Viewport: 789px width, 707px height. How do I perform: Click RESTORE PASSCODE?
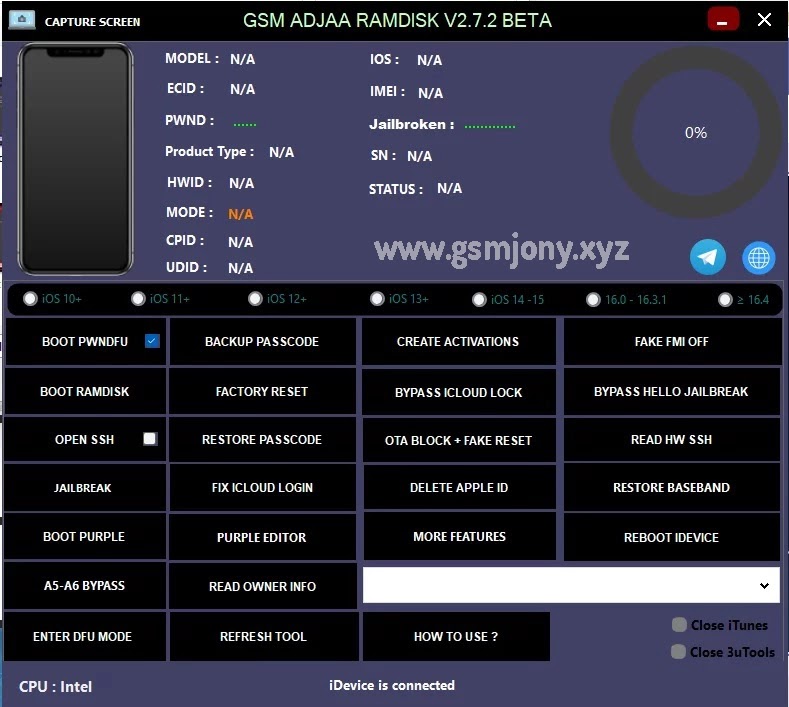point(262,439)
